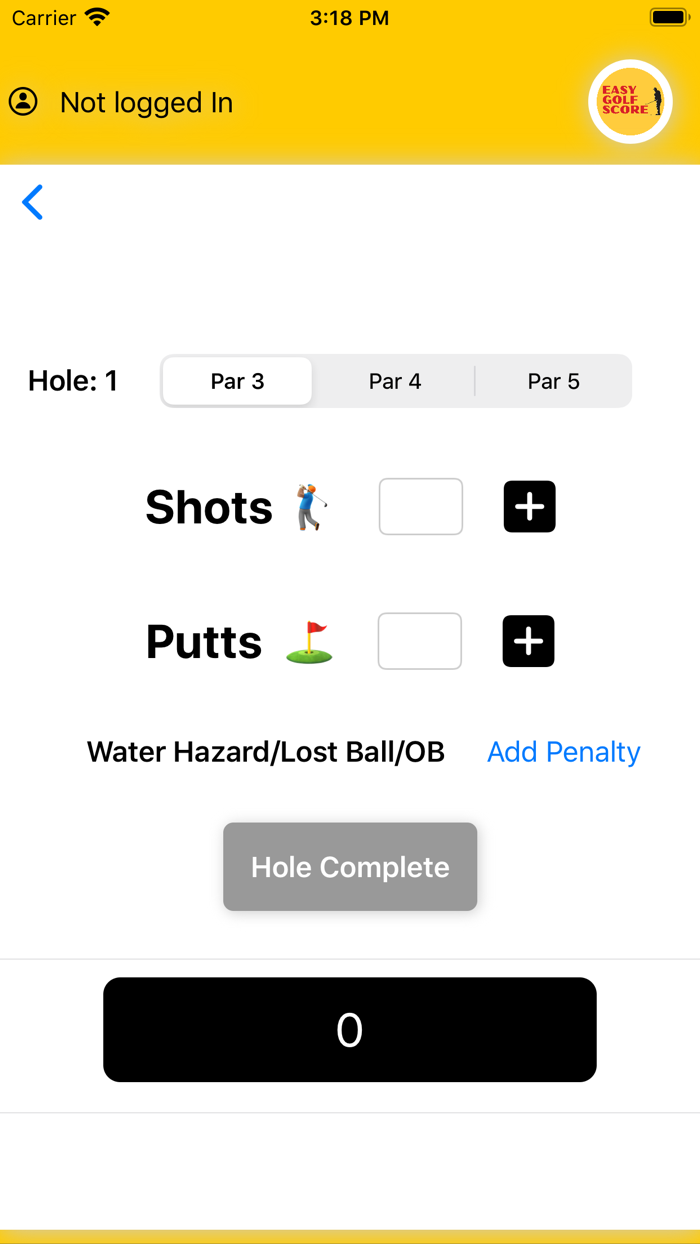Click the battery icon in the status bar

(665, 16)
